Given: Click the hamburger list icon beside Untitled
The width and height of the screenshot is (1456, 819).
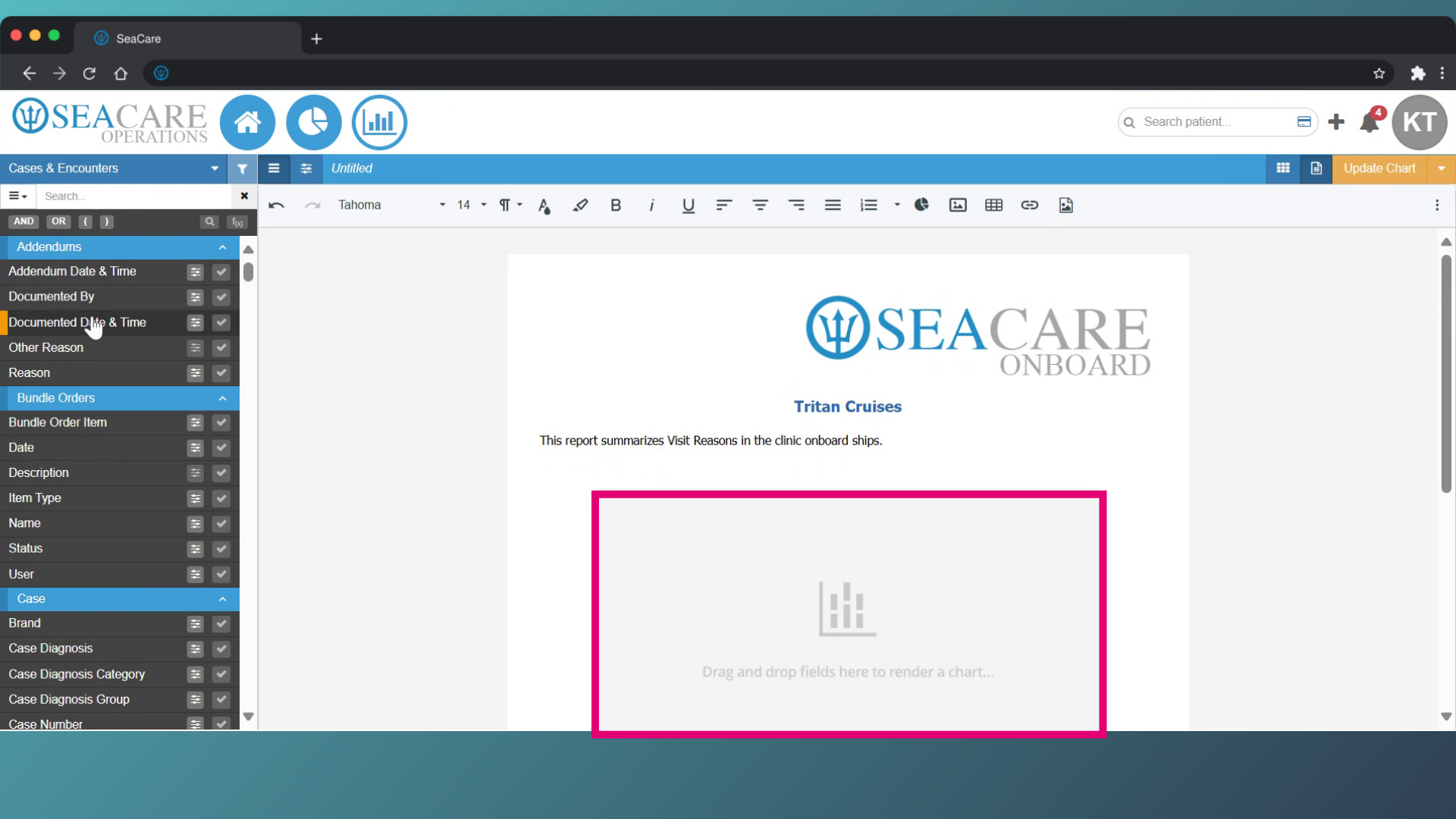Looking at the screenshot, I should click(x=274, y=168).
